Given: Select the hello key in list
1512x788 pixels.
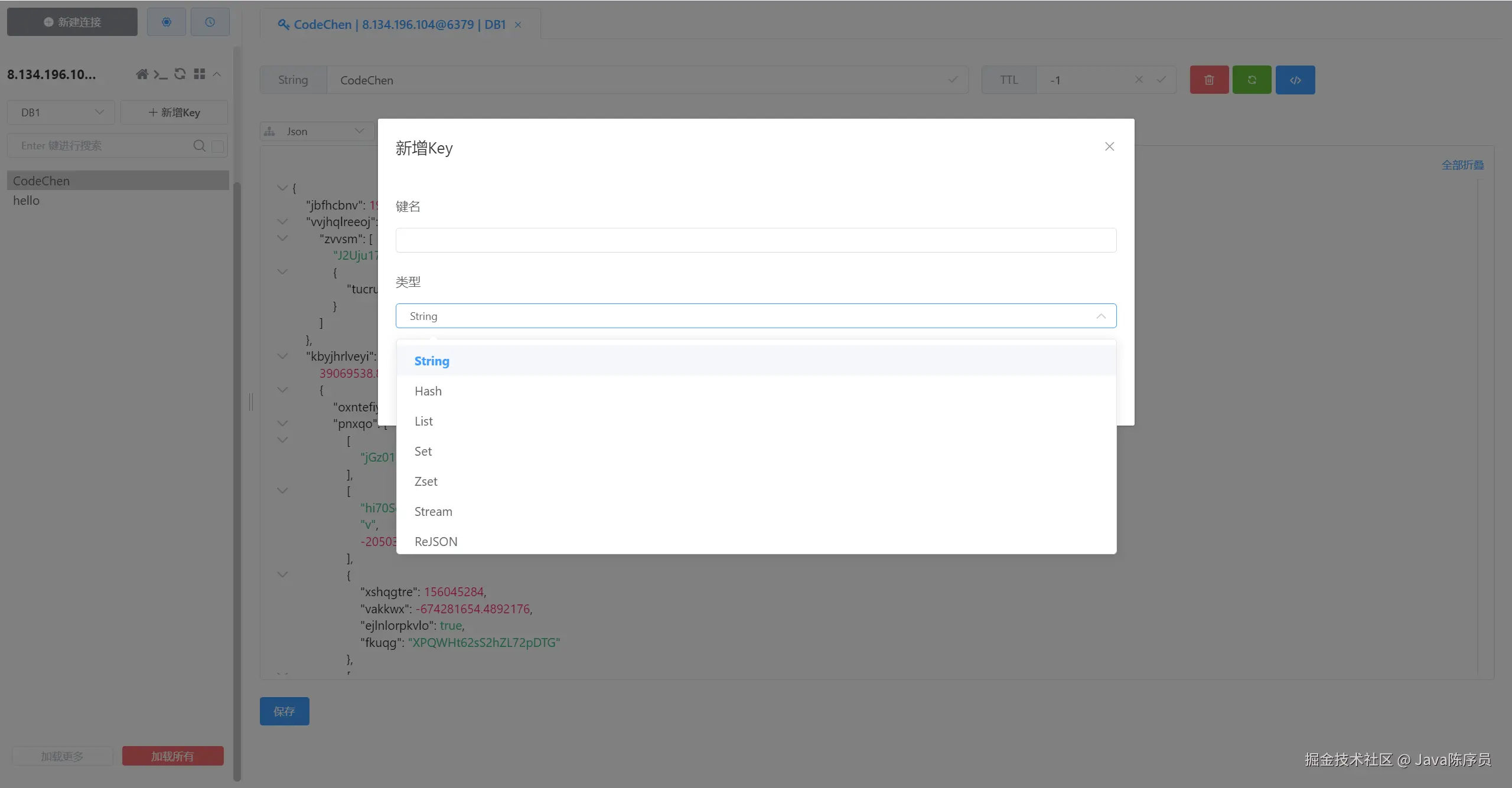Looking at the screenshot, I should (x=27, y=201).
